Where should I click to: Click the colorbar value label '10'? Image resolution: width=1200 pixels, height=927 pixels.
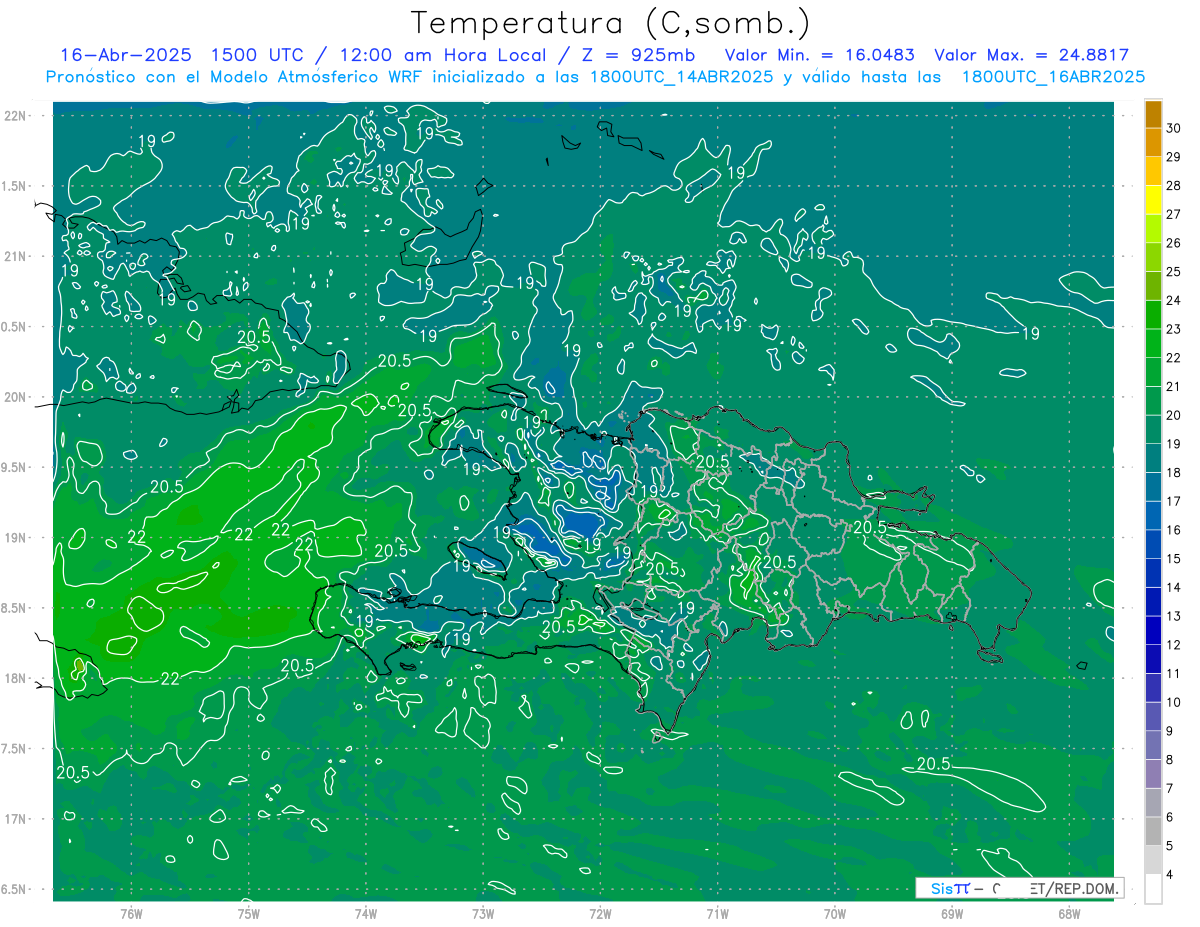(x=1174, y=702)
